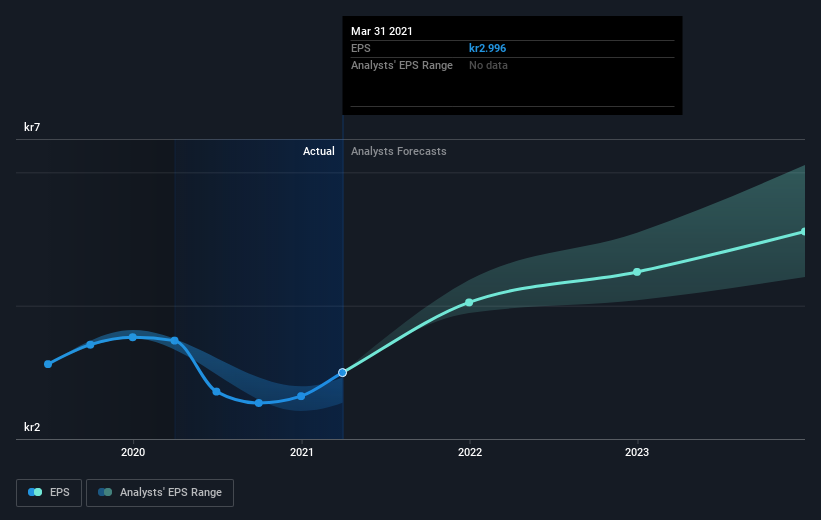Click the lowest EPS point in late 2020

pos(259,403)
